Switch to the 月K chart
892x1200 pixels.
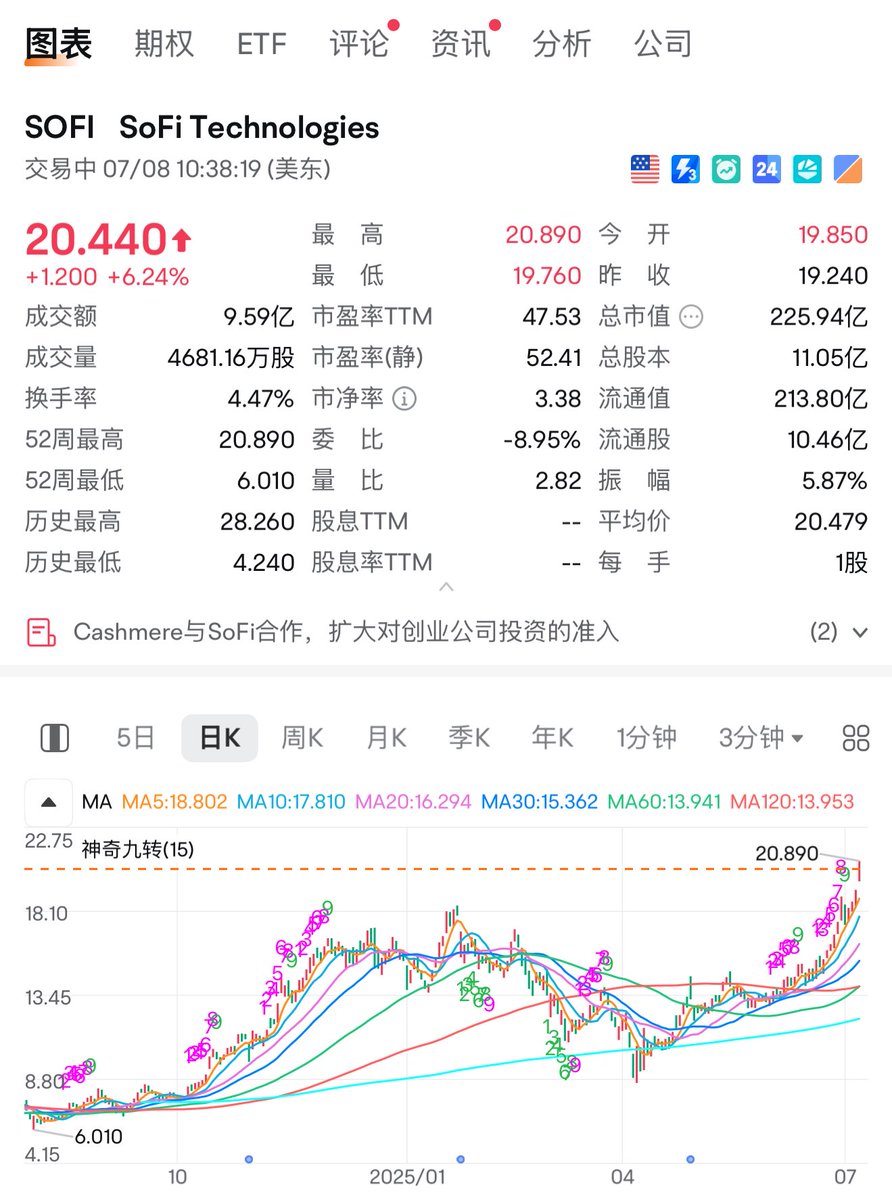[x=386, y=739]
